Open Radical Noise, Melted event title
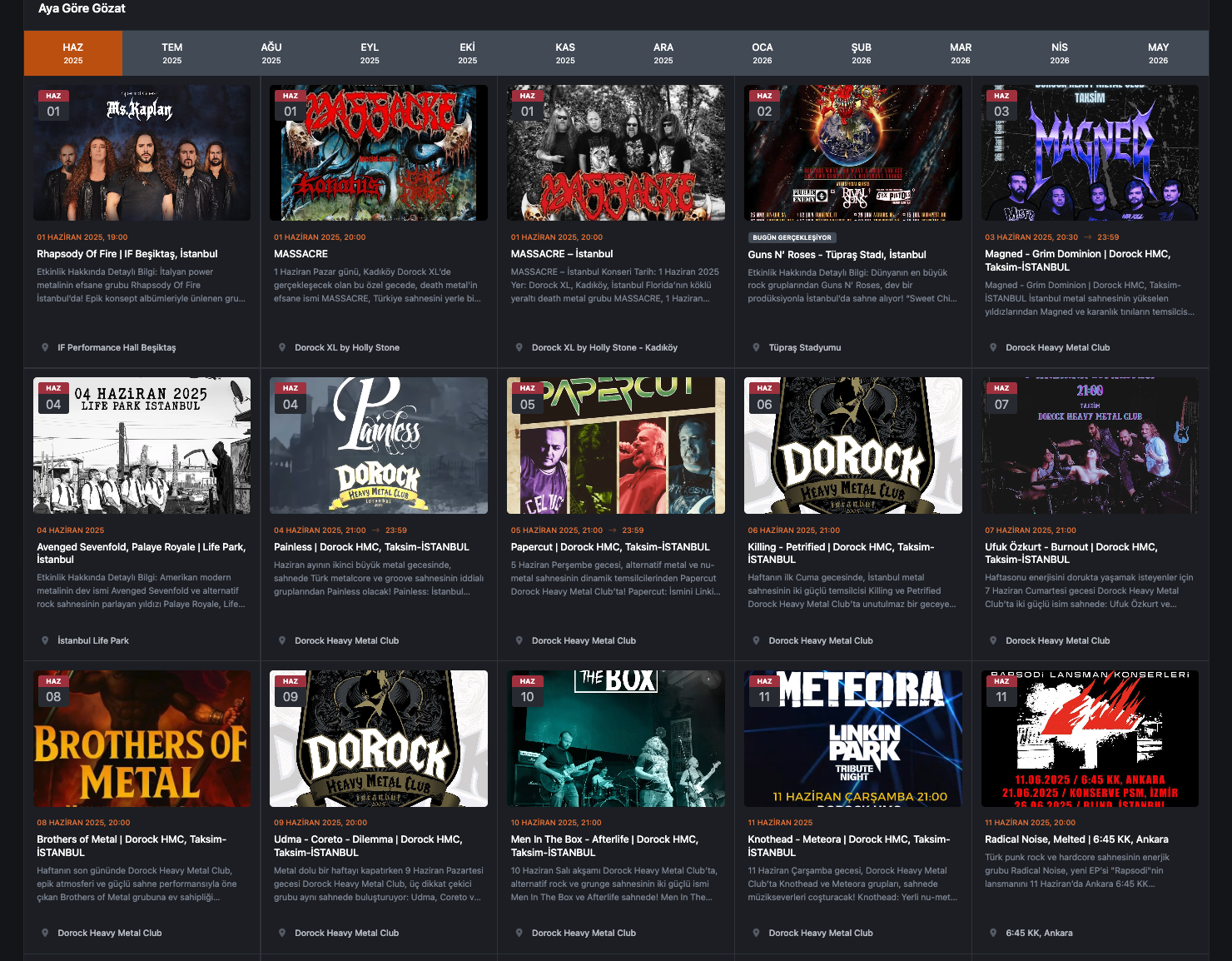Image resolution: width=1232 pixels, height=961 pixels. pos(1076,839)
